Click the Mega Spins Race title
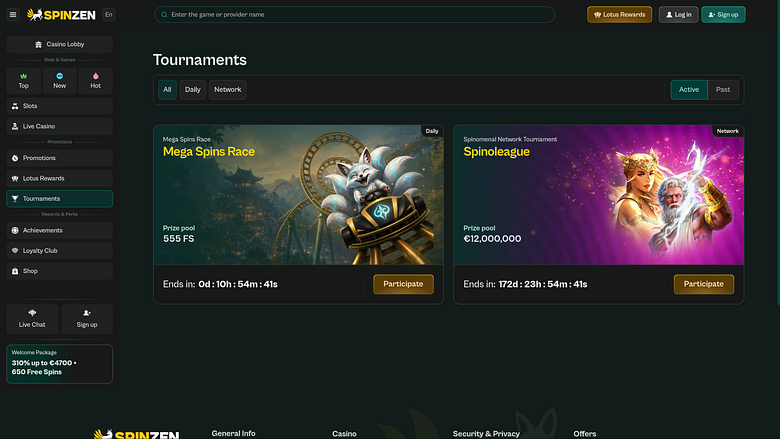This screenshot has width=780, height=439. tap(209, 152)
